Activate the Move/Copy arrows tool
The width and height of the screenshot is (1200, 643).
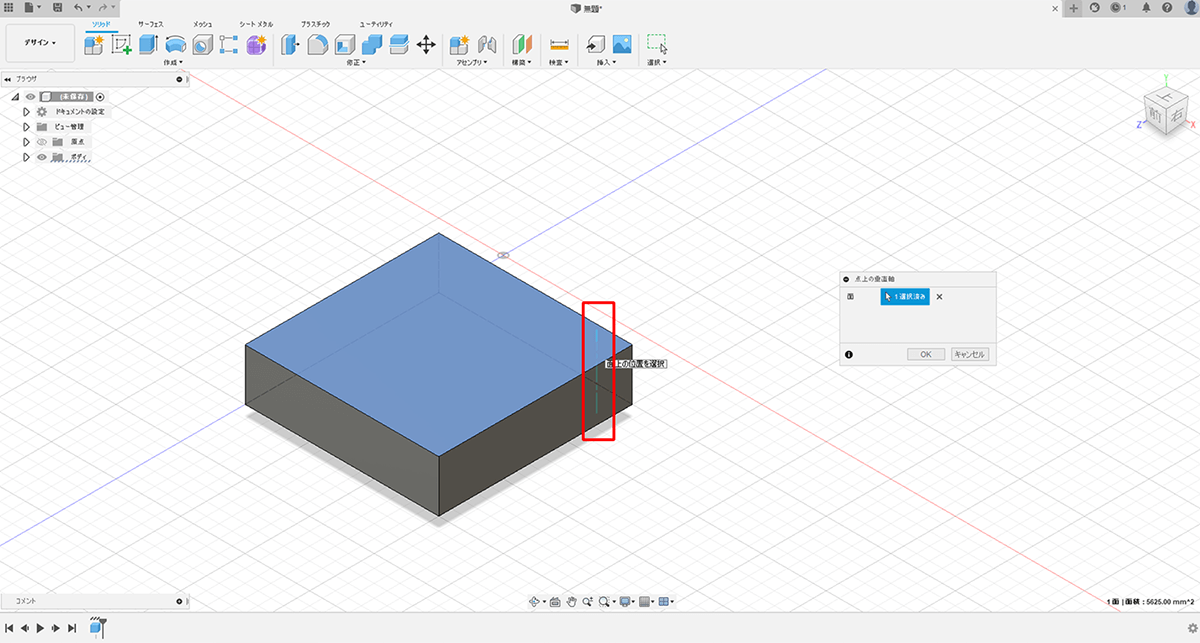pos(426,44)
